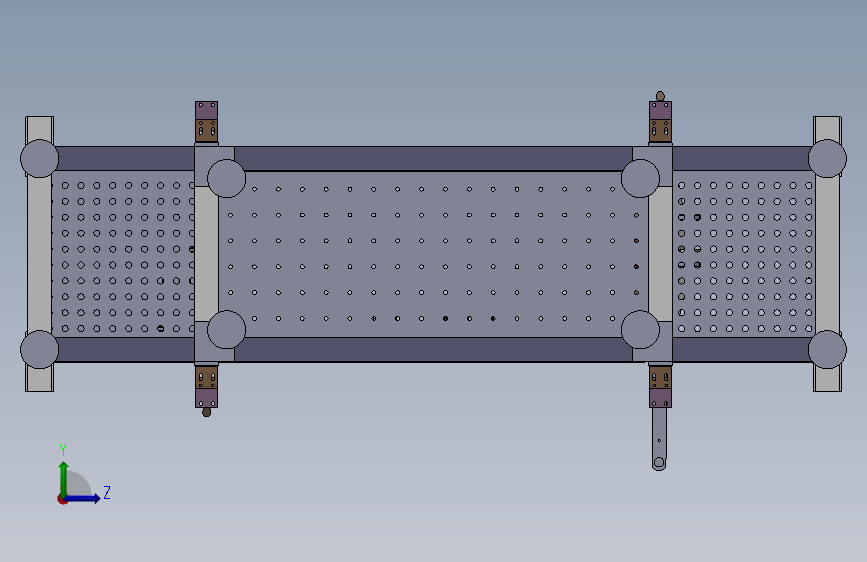The height and width of the screenshot is (562, 867).
Task: Select the dark bottom long frame rail
Action: (433, 350)
